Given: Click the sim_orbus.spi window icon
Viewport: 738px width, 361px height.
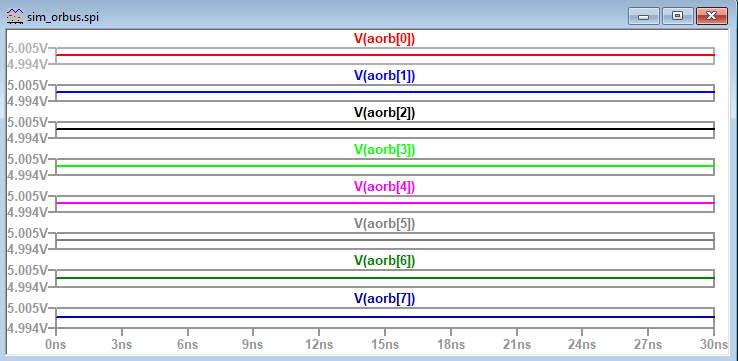Looking at the screenshot, I should pyautogui.click(x=15, y=17).
